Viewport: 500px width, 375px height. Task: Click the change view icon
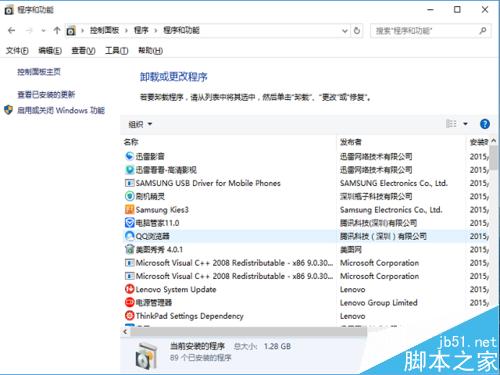451,124
